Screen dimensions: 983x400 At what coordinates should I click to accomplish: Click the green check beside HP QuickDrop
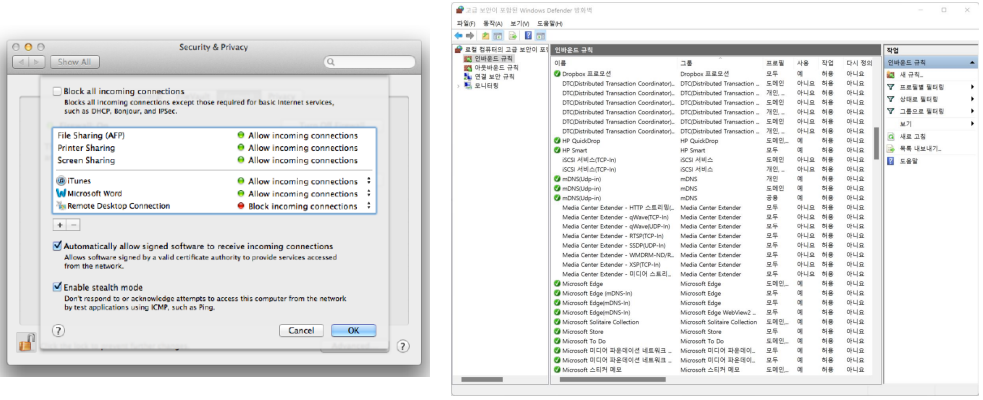[557, 140]
